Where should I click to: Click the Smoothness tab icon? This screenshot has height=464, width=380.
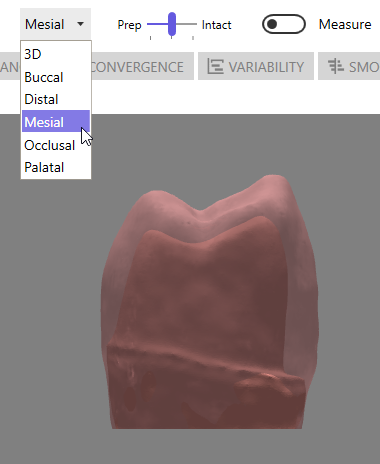pyautogui.click(x=336, y=66)
